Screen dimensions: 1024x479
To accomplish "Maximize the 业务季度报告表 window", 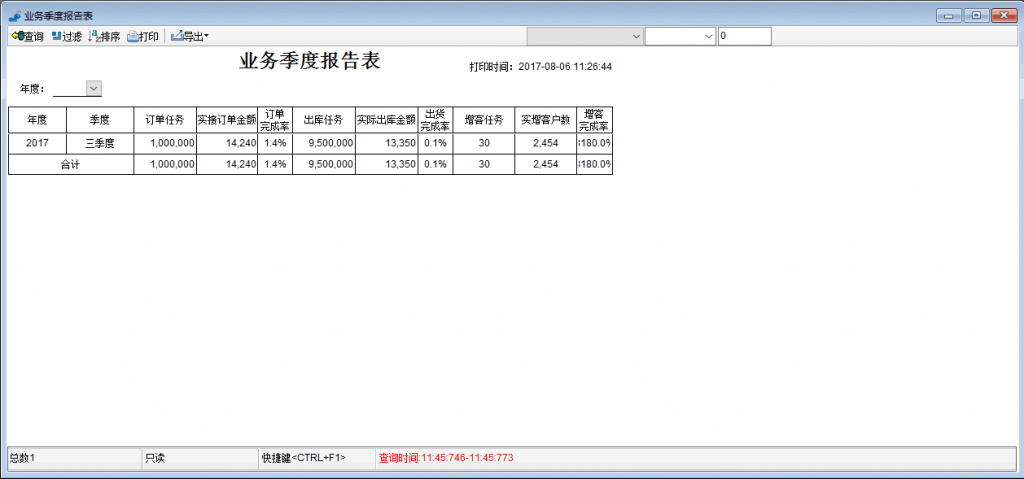I will click(974, 15).
